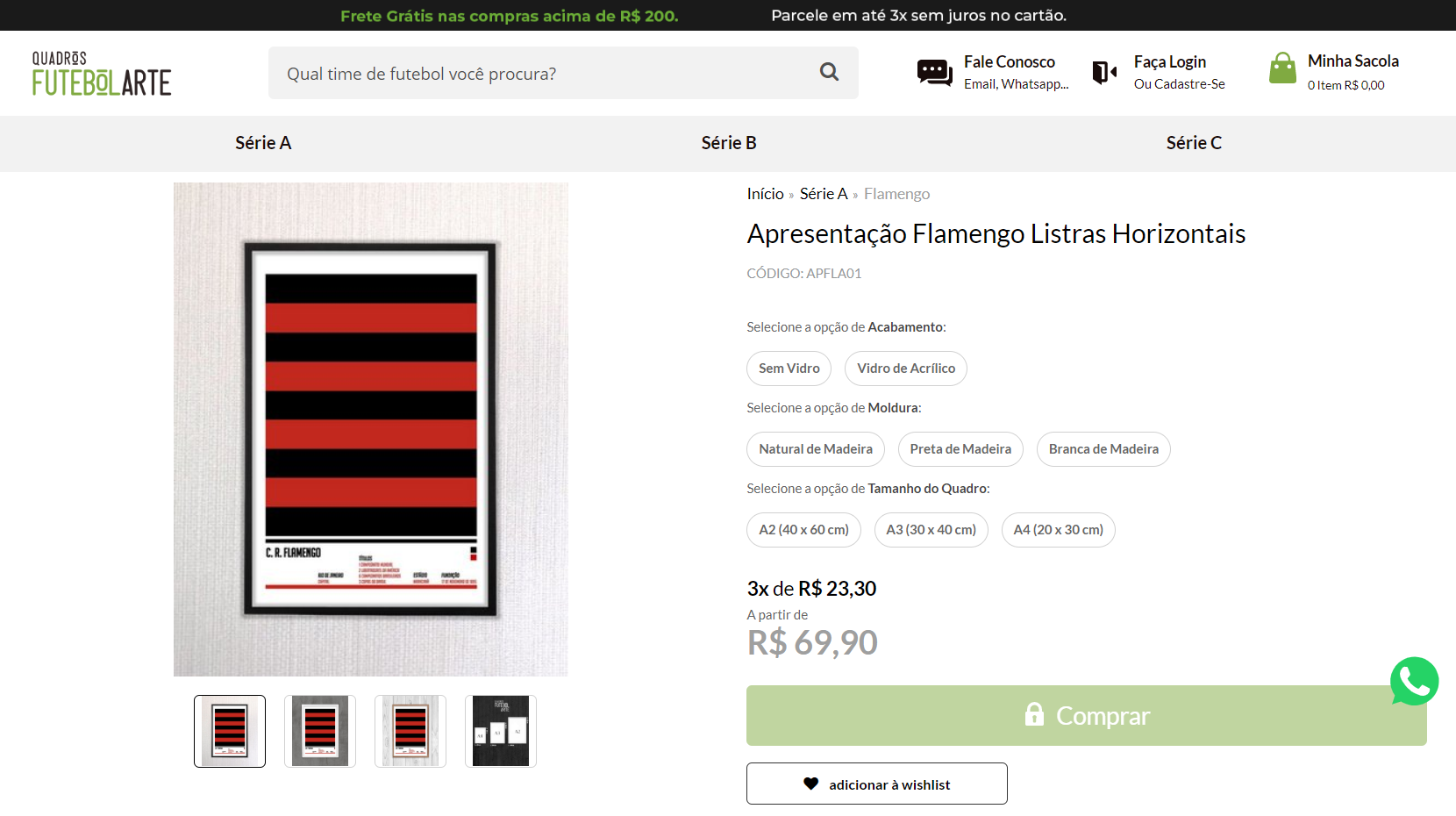Screen dimensions: 1456x816
Task: Click the team search input field
Action: pos(544,73)
